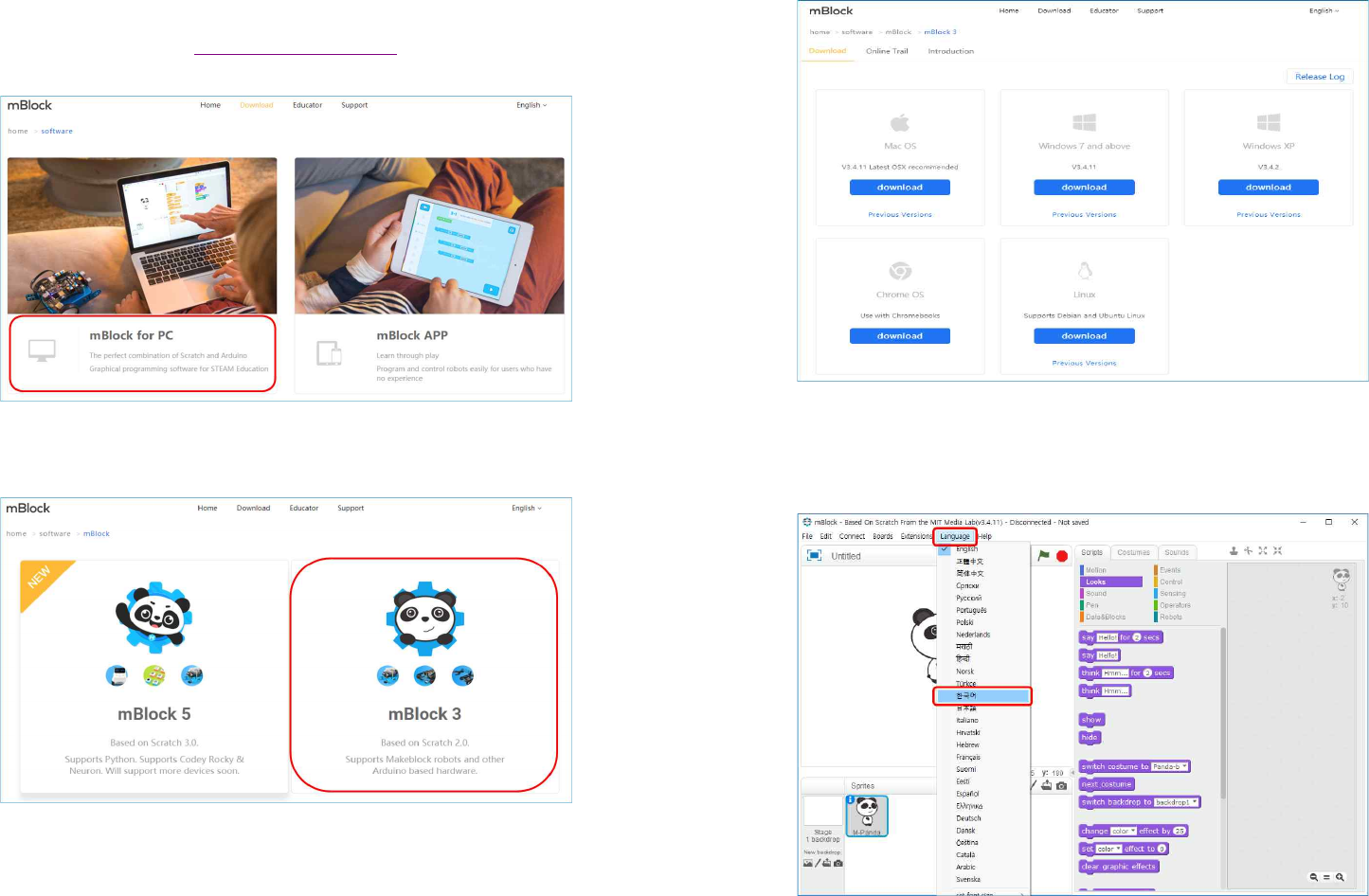Open the info badge on the M-Panda sprite
Screen dimensions: 1369x896
coord(851,800)
